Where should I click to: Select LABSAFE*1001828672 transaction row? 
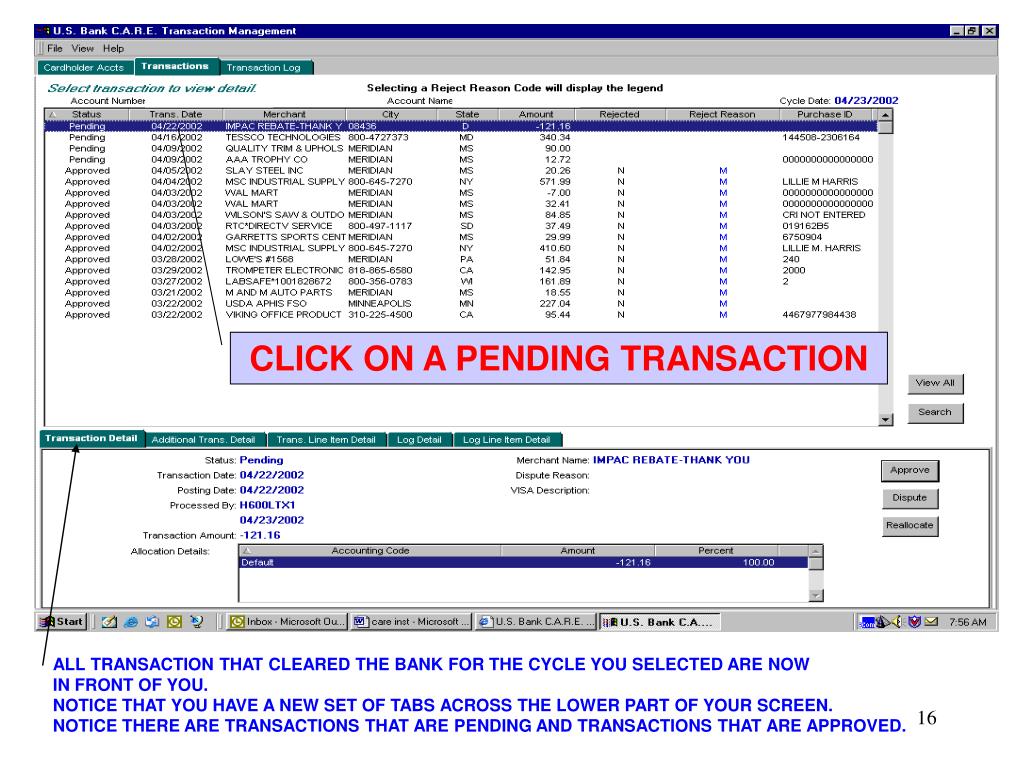point(461,281)
